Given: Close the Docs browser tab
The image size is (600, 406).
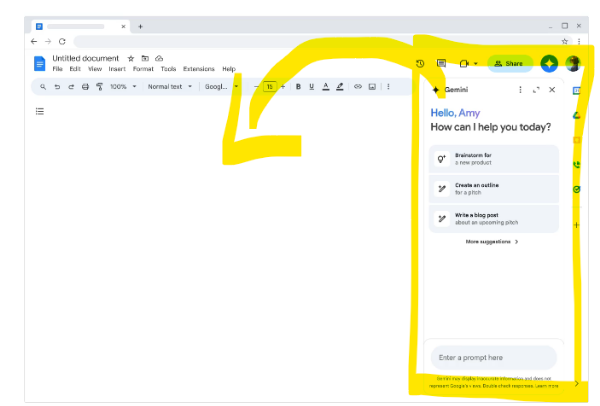Looking at the screenshot, I should click(123, 26).
